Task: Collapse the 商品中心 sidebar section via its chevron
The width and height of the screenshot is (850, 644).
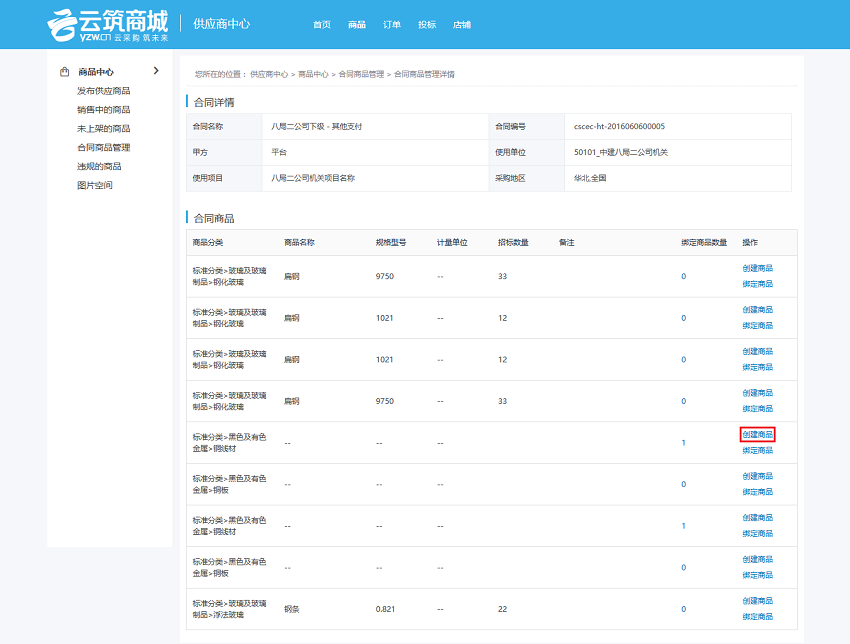Action: [156, 71]
